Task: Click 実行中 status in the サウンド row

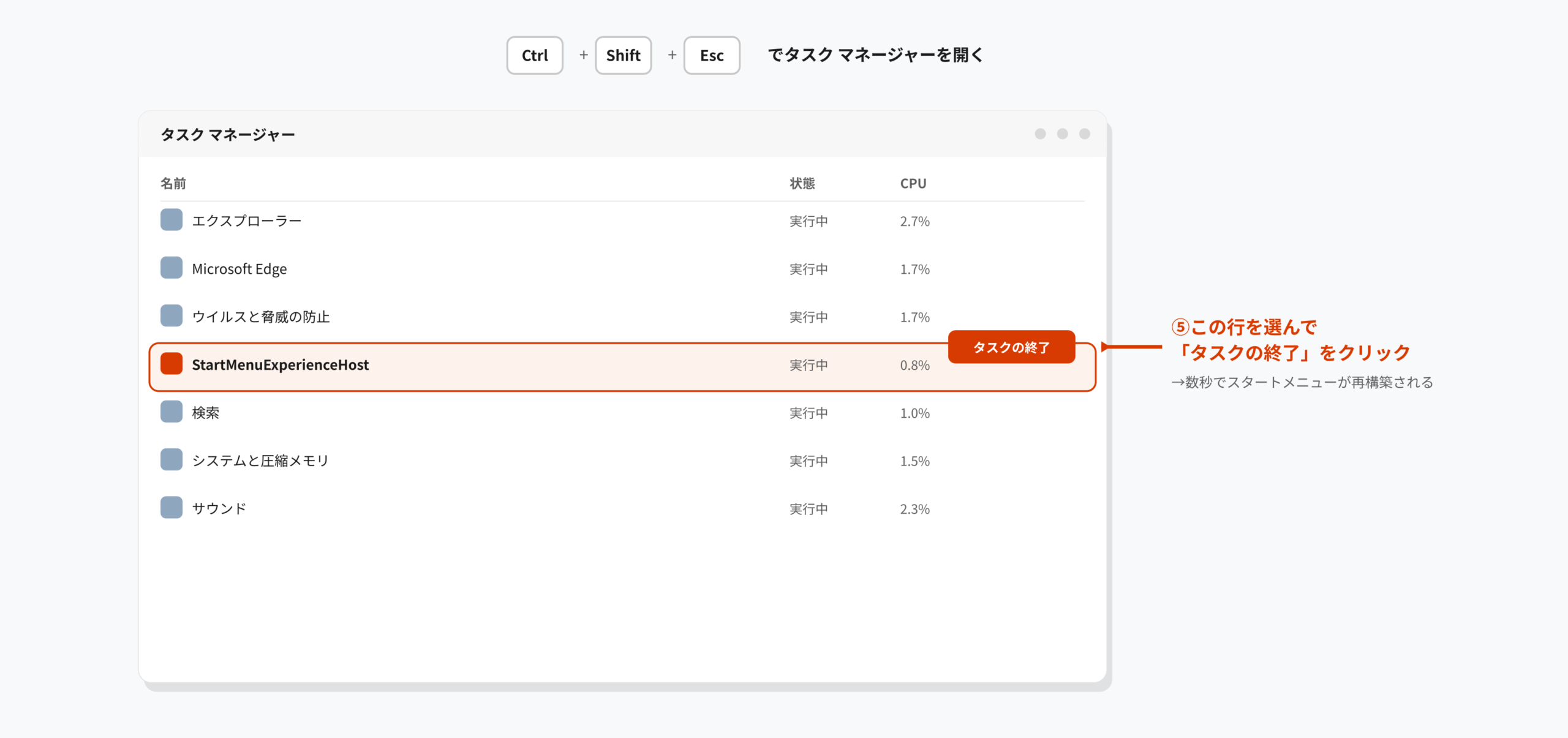Action: (x=809, y=508)
